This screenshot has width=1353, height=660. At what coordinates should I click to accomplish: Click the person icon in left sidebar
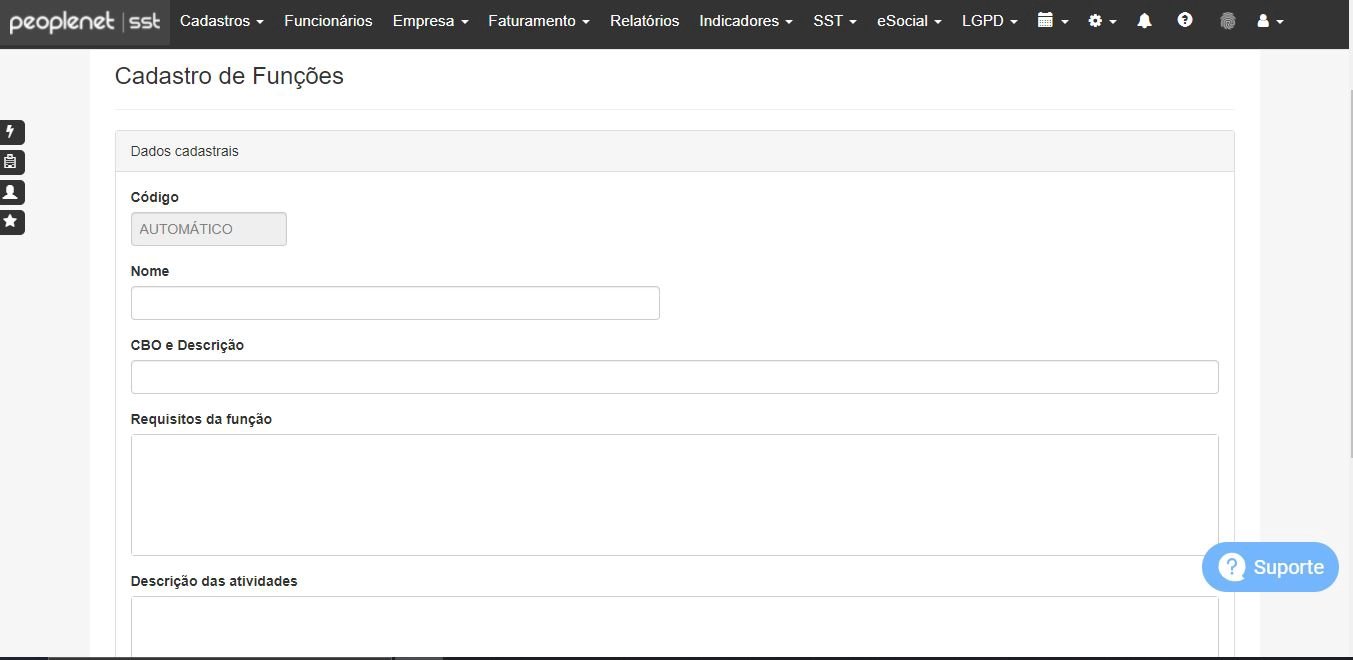pyautogui.click(x=12, y=192)
